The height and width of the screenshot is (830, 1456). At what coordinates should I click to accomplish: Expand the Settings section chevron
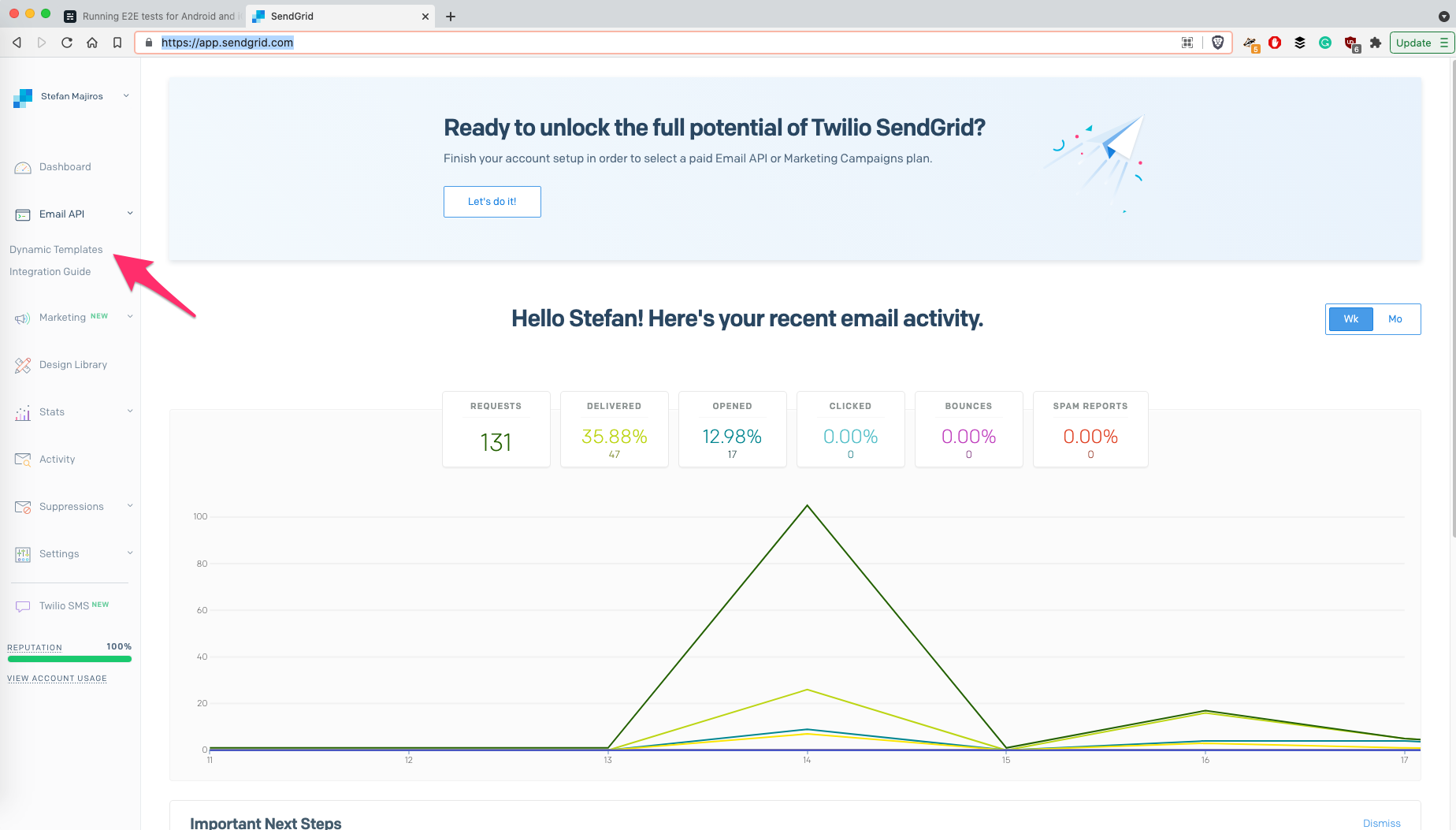pos(130,553)
